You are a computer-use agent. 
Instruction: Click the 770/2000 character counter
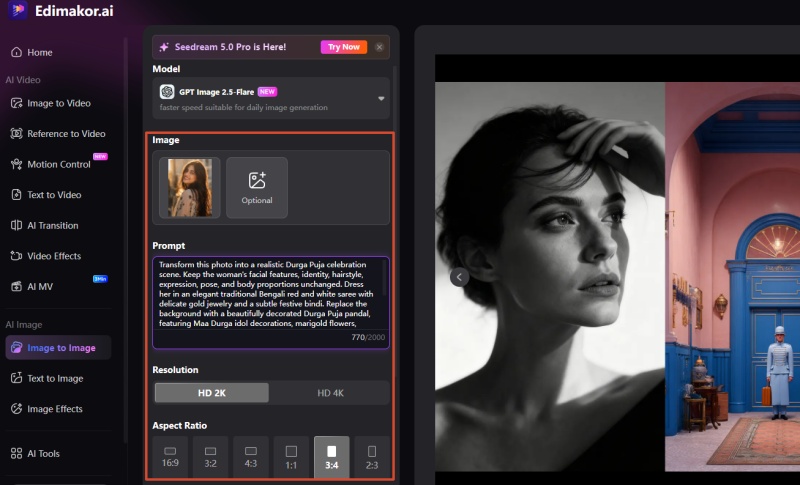coord(368,337)
